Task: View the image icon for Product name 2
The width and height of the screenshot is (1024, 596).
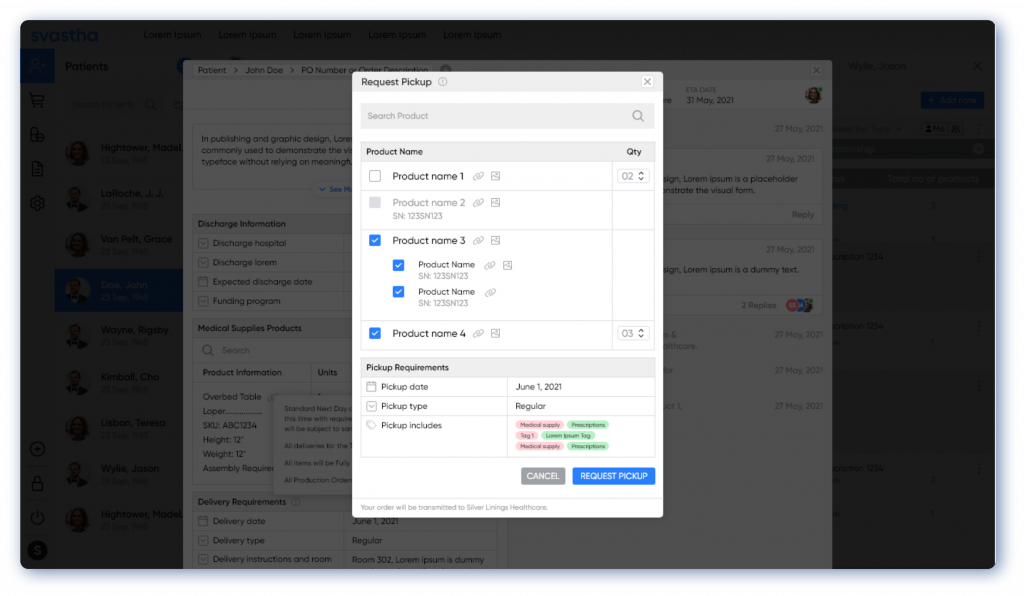Action: pos(496,203)
